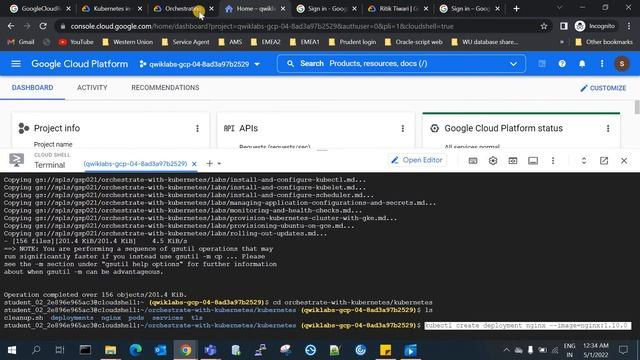Click the browser back arrow
The width and height of the screenshot is (640, 360).
coord(11,26)
